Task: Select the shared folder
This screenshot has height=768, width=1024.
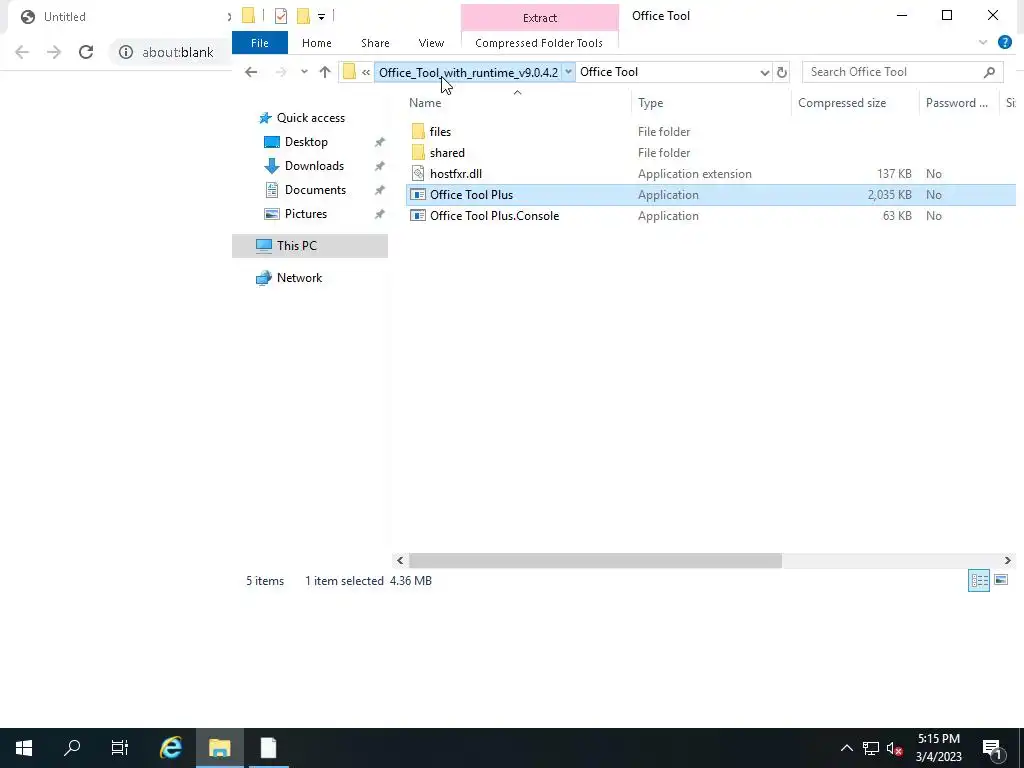Action: tap(447, 153)
